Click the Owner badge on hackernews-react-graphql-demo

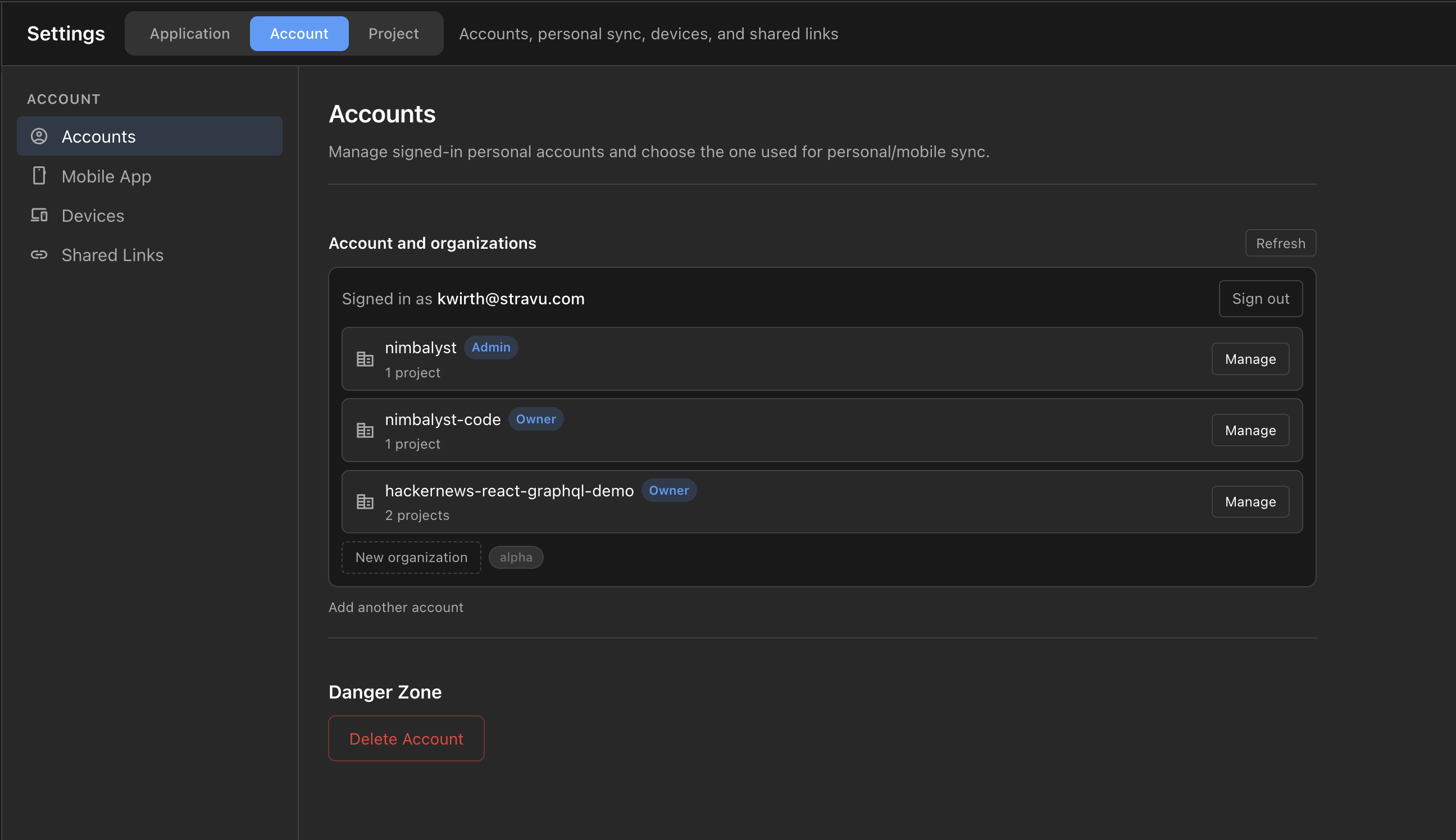668,490
